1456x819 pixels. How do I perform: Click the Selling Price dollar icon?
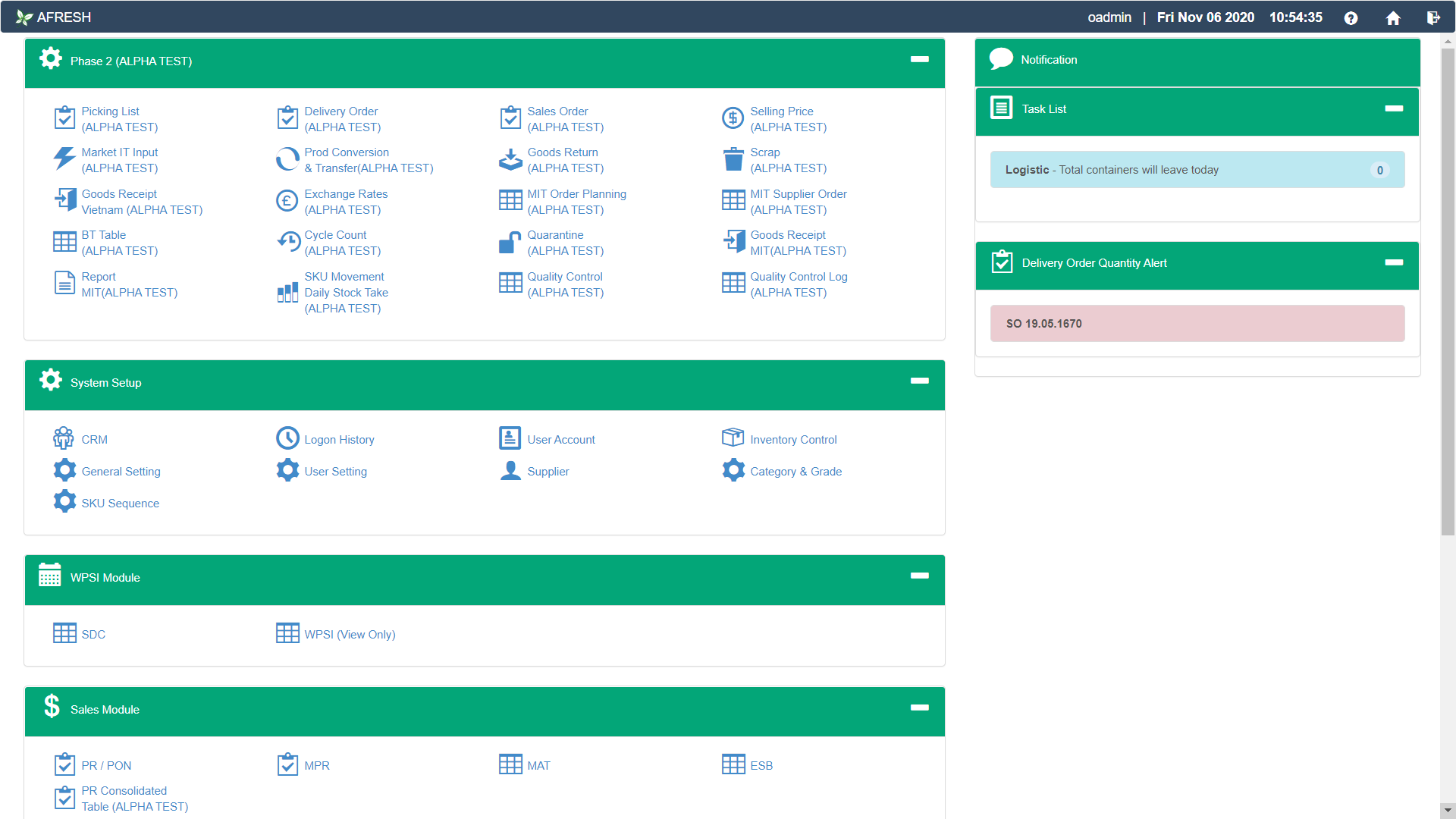(733, 118)
